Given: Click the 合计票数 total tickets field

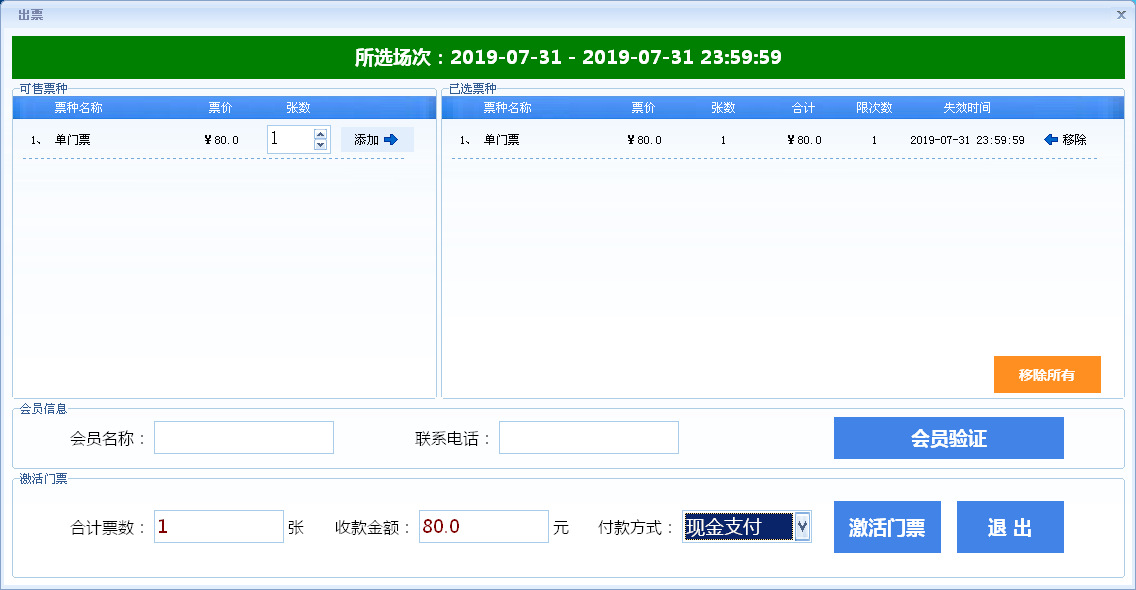Looking at the screenshot, I should 218,526.
